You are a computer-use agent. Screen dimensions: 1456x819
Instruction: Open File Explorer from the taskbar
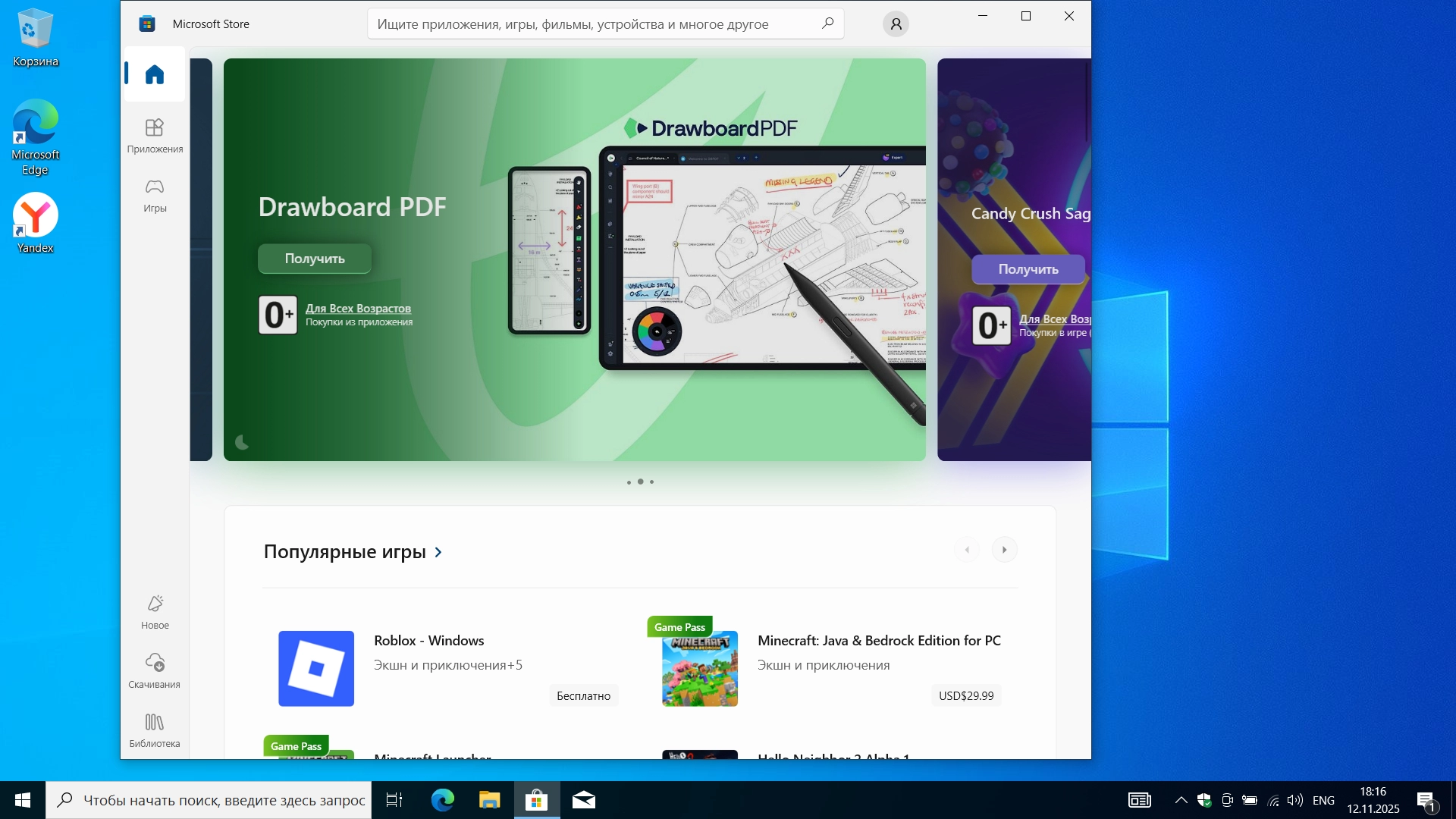pyautogui.click(x=490, y=800)
